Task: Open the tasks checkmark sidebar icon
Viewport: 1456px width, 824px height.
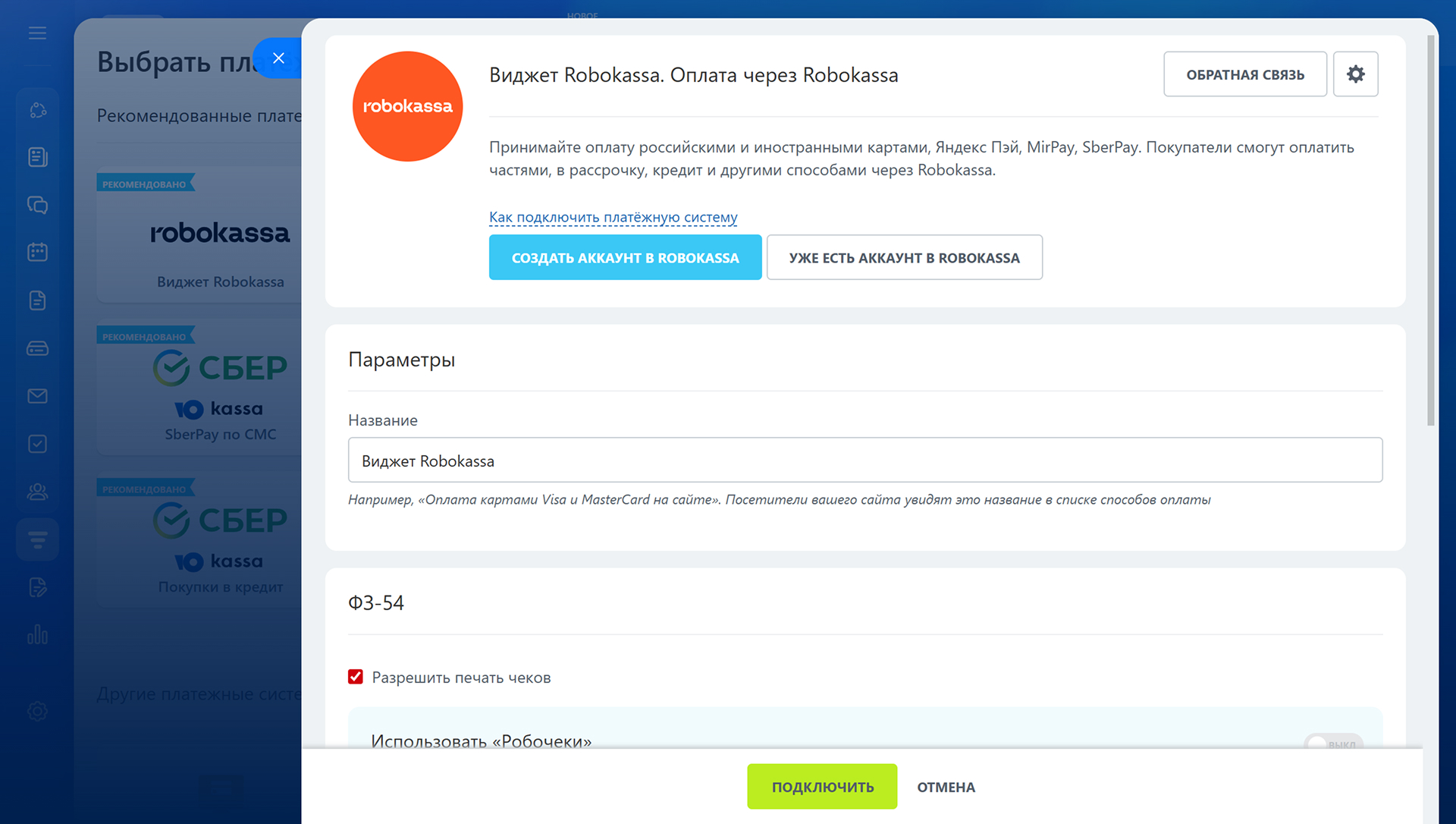Action: (37, 444)
